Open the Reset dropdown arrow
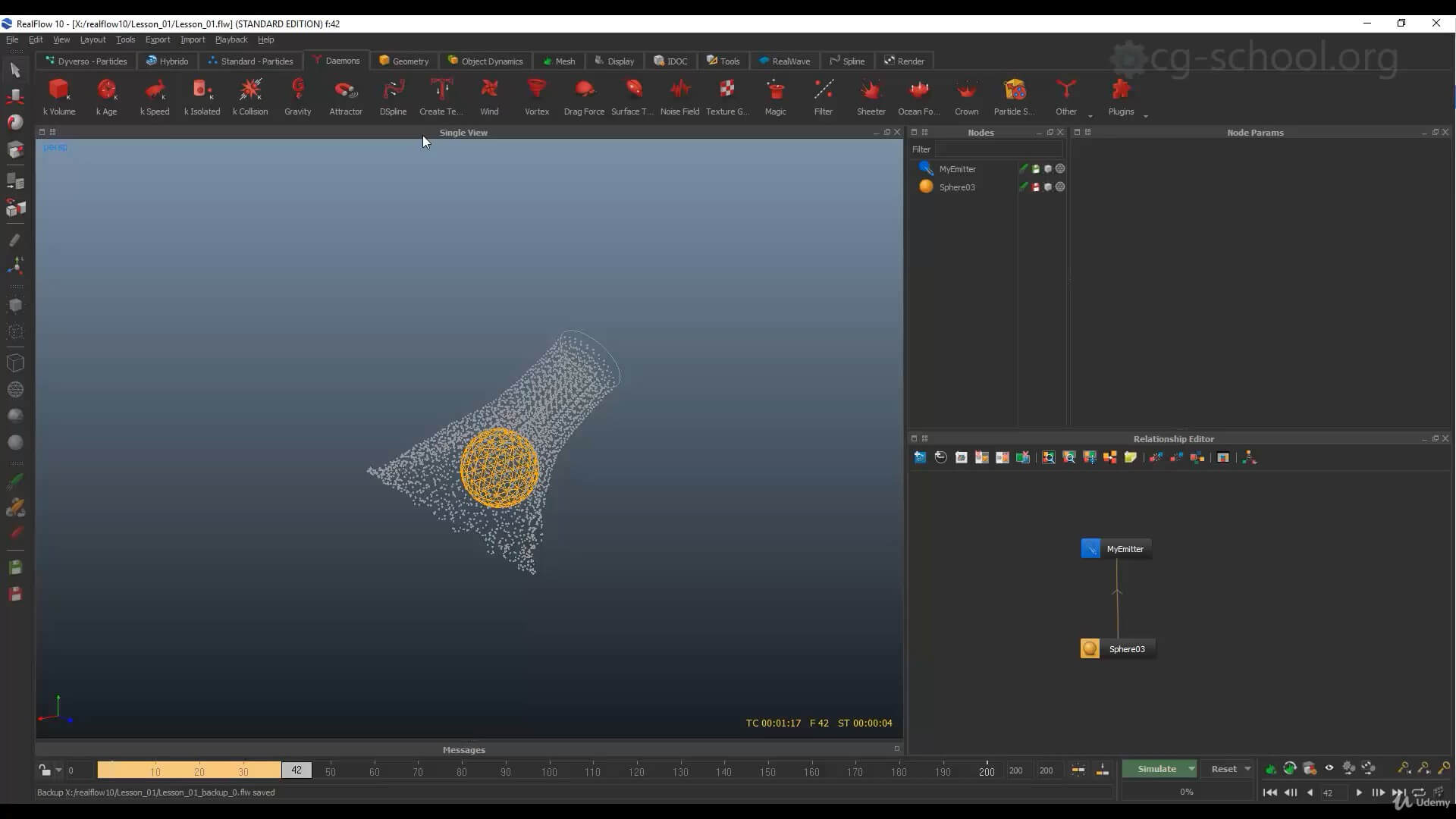 click(1247, 769)
